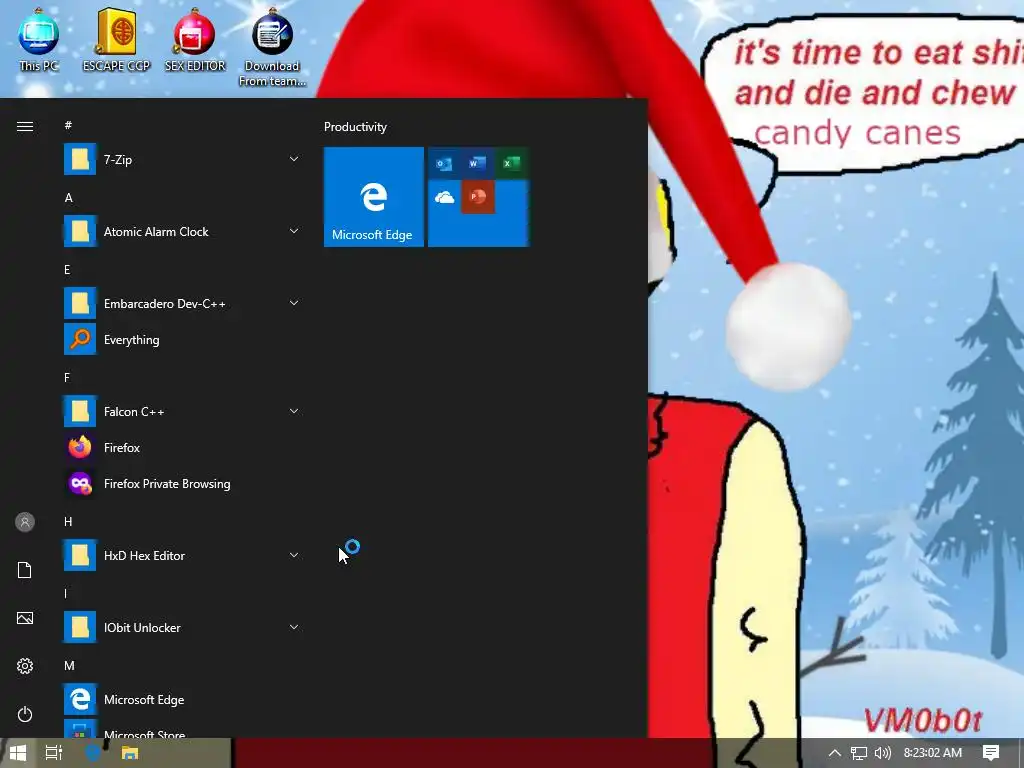The width and height of the screenshot is (1024, 768).
Task: Open the Atomic Alarm Clock folder entry
Action: (x=183, y=231)
